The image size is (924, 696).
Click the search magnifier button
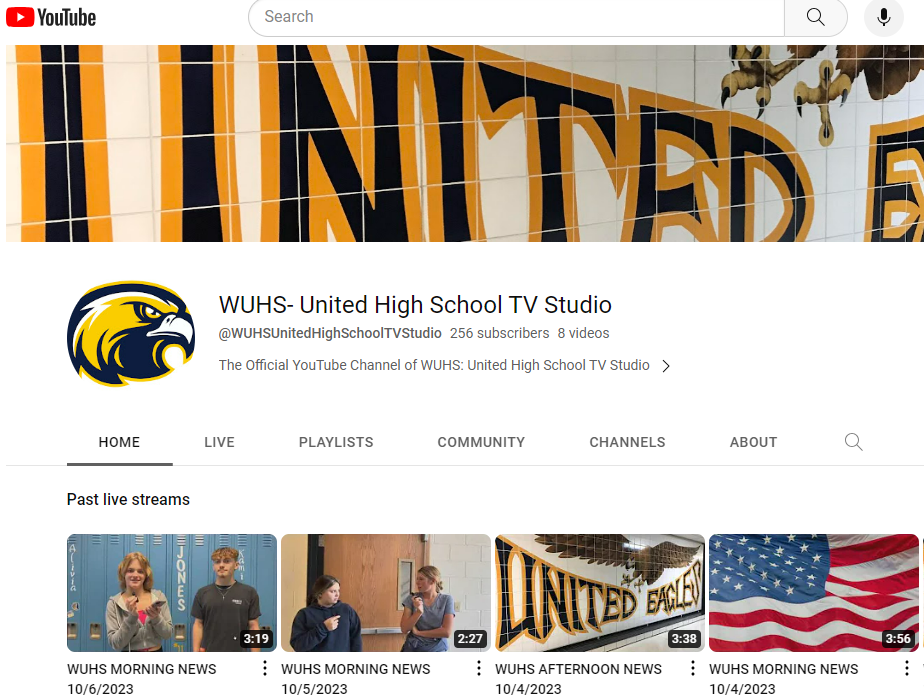[x=815, y=17]
